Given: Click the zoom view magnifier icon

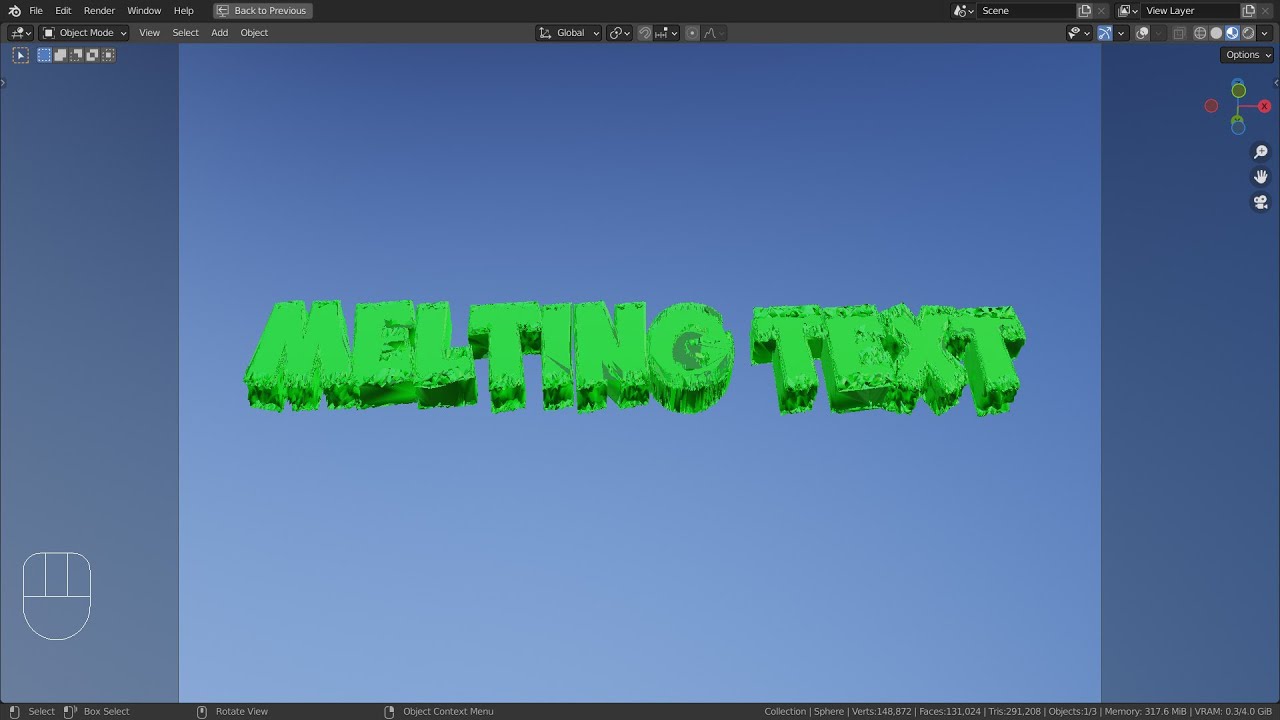Looking at the screenshot, I should click(x=1261, y=152).
